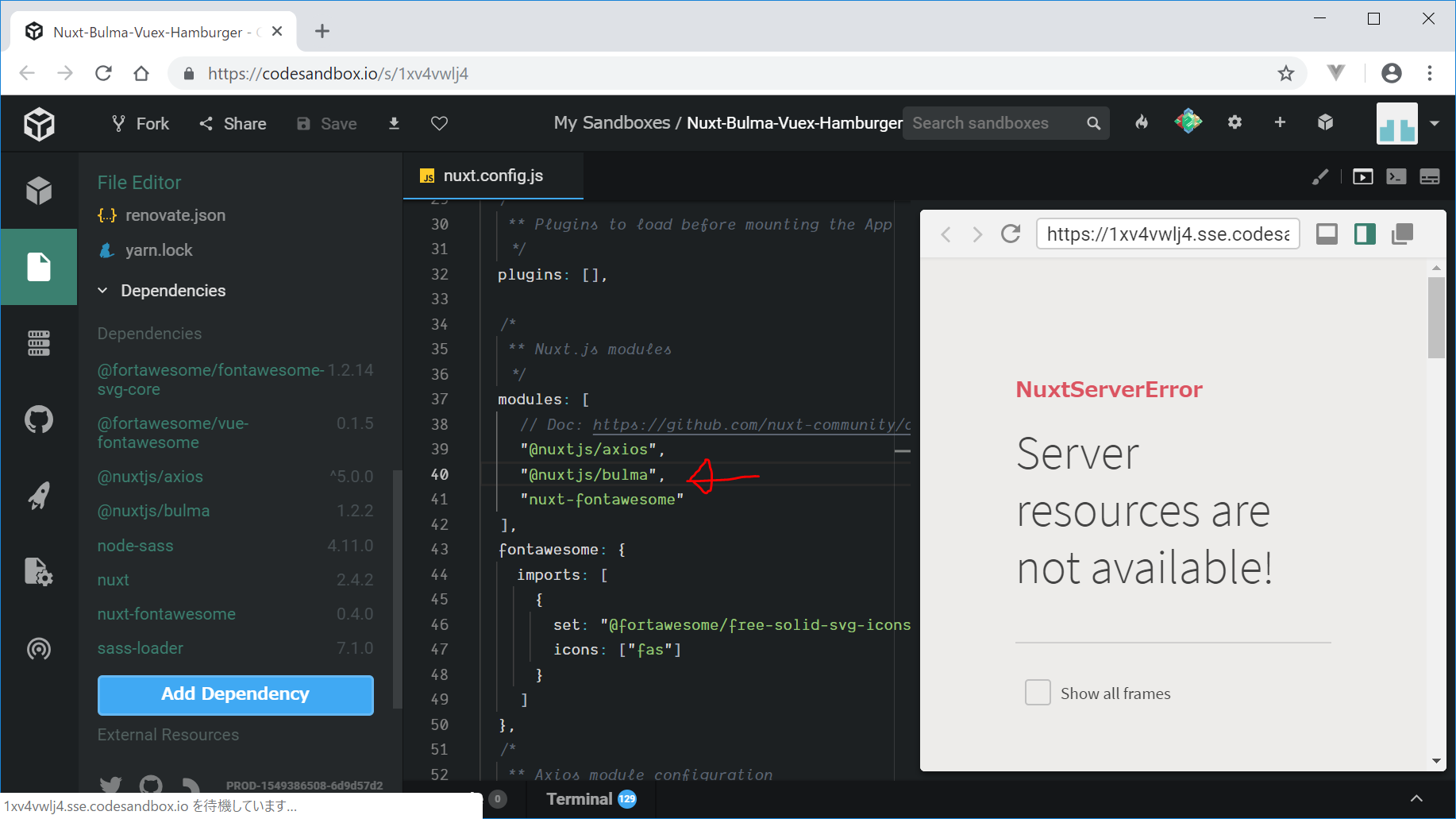Image resolution: width=1456 pixels, height=819 pixels.
Task: Select the nuxt.config.js editor tab
Action: tap(493, 176)
